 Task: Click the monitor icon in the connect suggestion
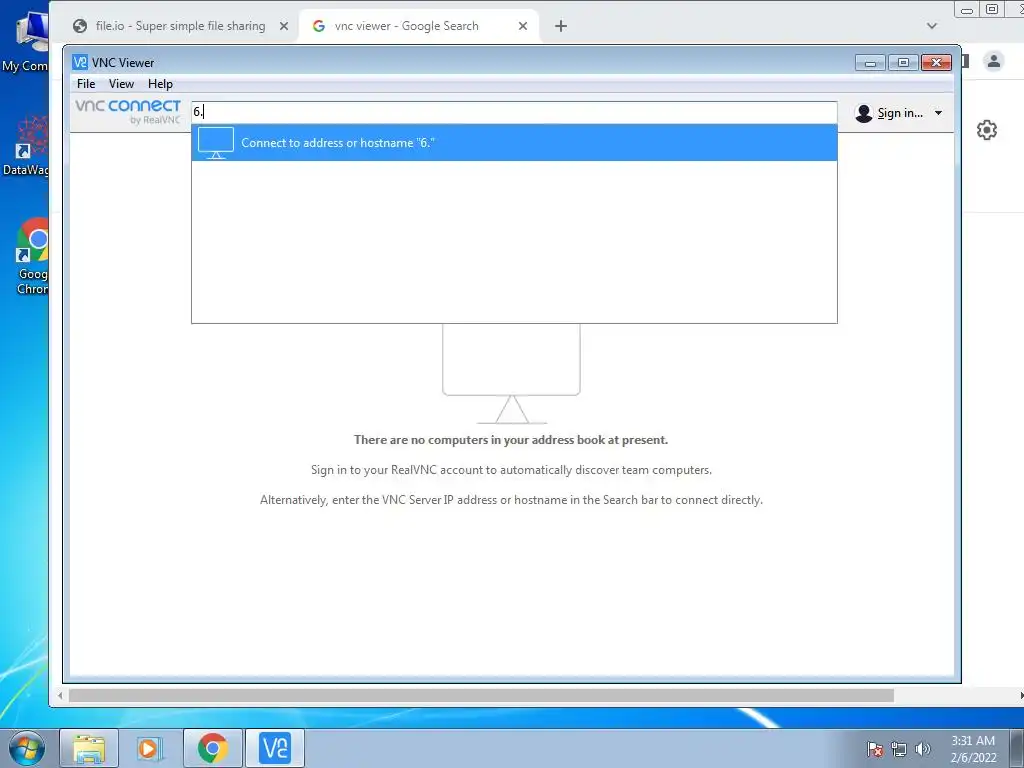click(216, 143)
